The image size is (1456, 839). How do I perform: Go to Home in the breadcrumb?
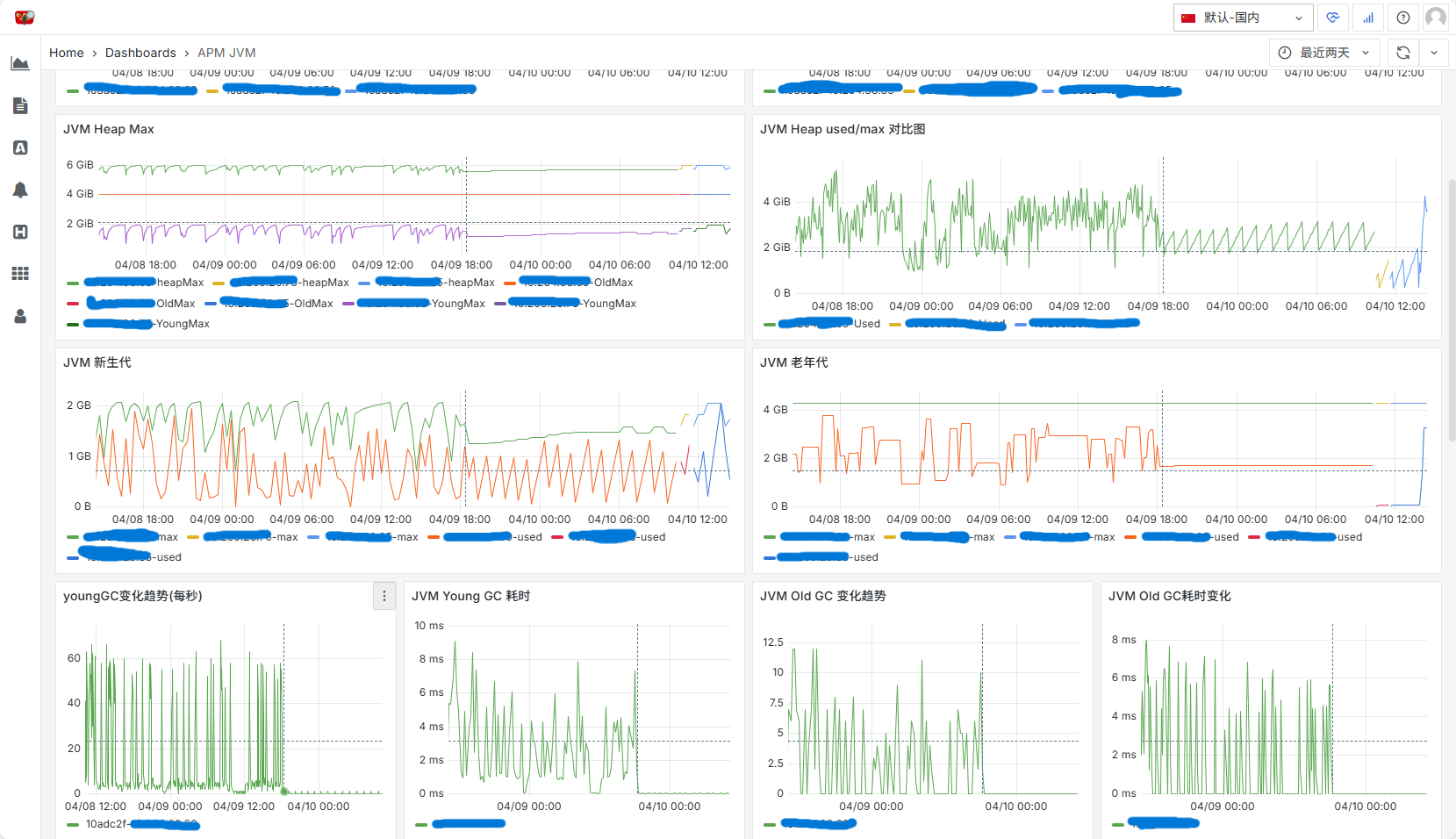click(67, 53)
